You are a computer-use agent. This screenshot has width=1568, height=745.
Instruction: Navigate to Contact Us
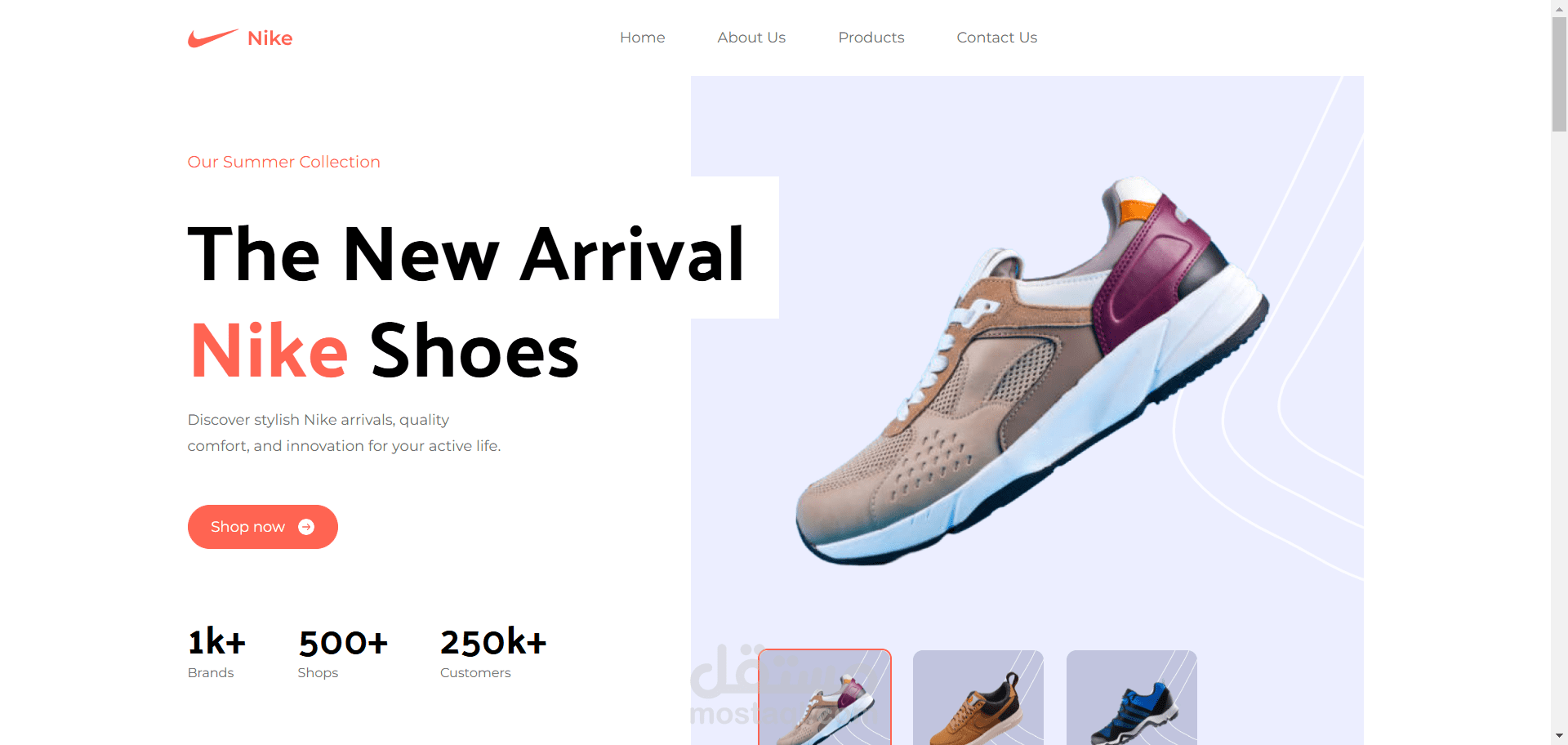pyautogui.click(x=996, y=38)
